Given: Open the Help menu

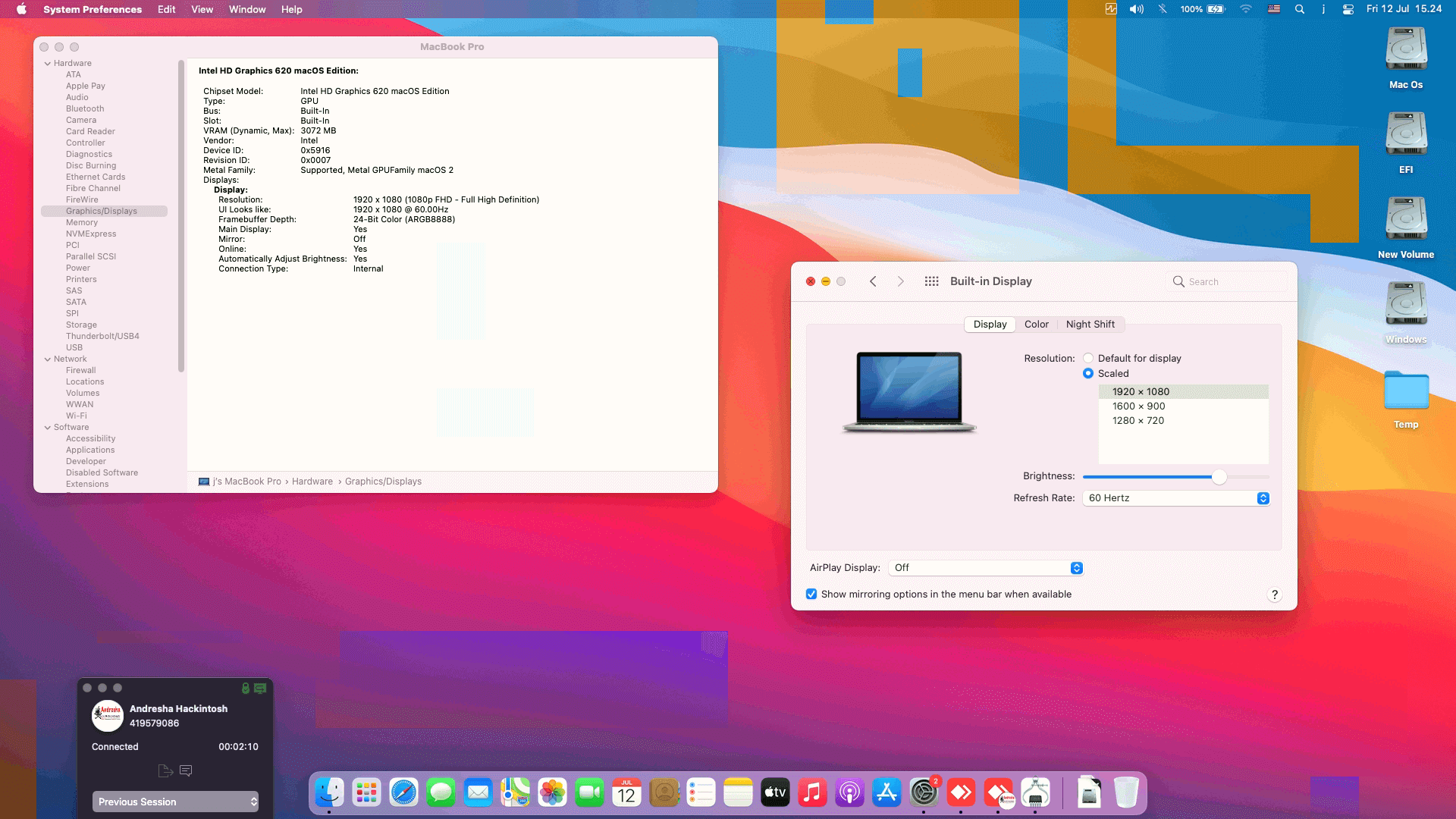Looking at the screenshot, I should click(291, 9).
